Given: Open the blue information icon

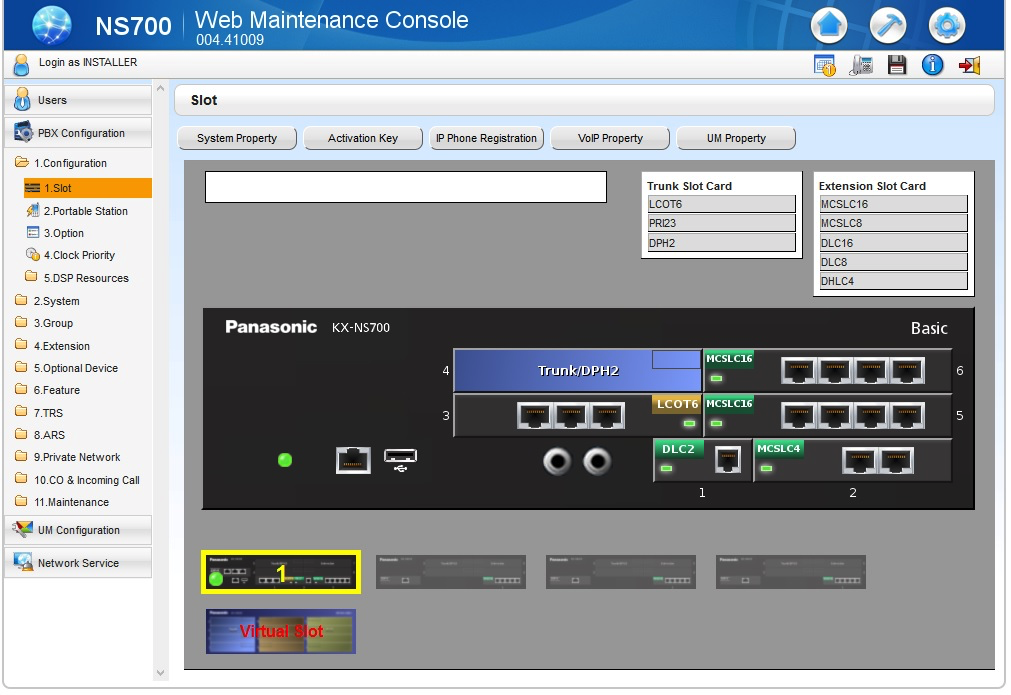Looking at the screenshot, I should tap(932, 65).
